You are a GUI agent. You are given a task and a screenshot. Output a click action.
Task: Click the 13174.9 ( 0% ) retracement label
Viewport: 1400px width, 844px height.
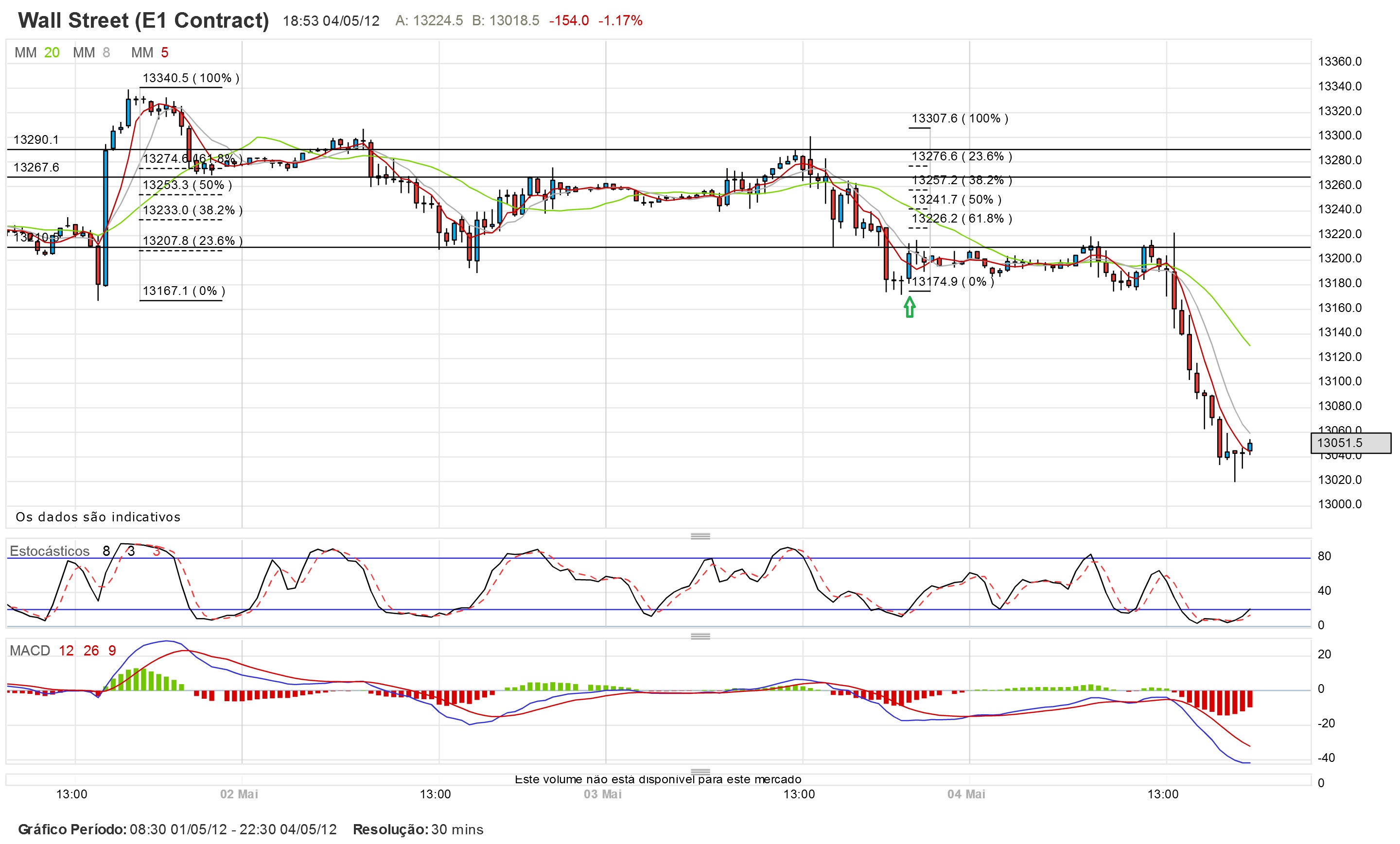(x=953, y=282)
